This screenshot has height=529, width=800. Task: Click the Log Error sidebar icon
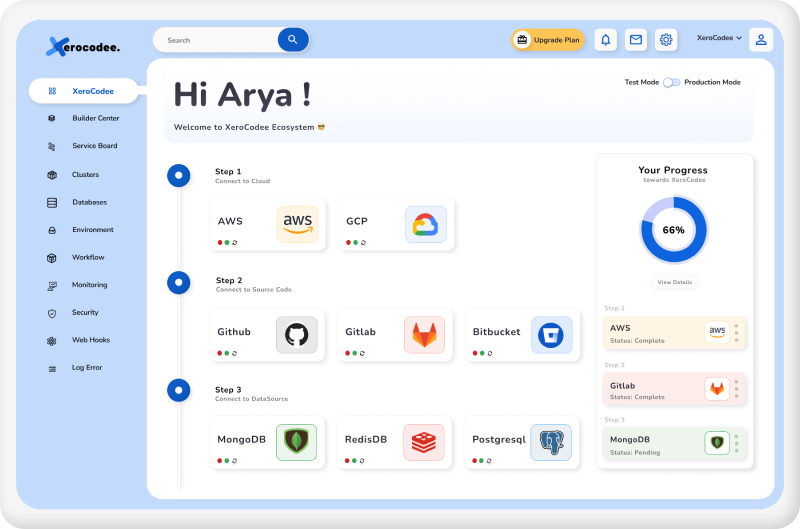(52, 369)
